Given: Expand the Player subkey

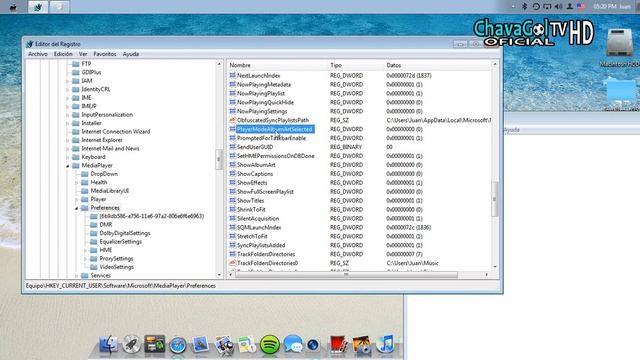Looking at the screenshot, I should click(x=77, y=200).
